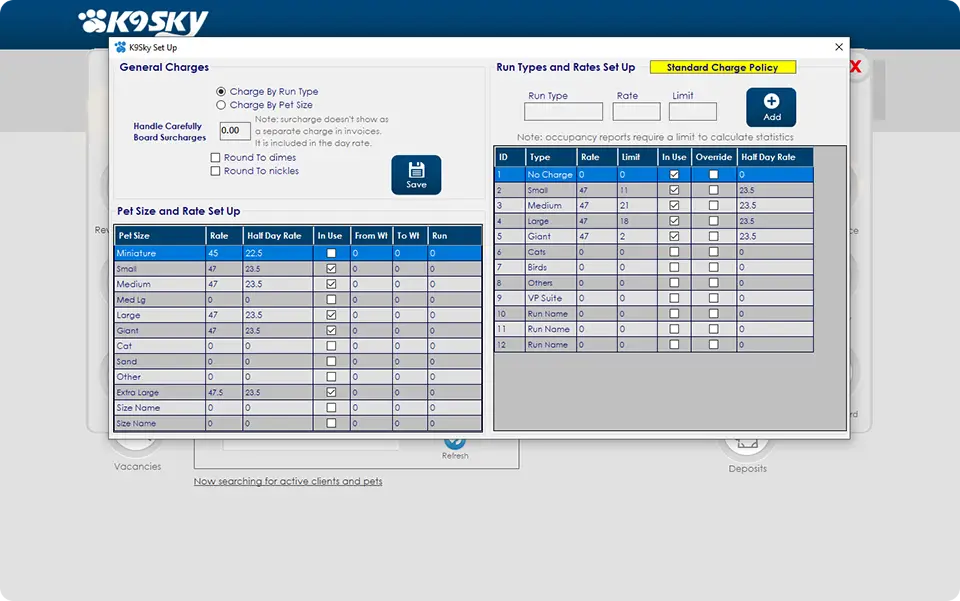
Task: Click the Handle Carefully surcharge field
Action: pyautogui.click(x=235, y=130)
